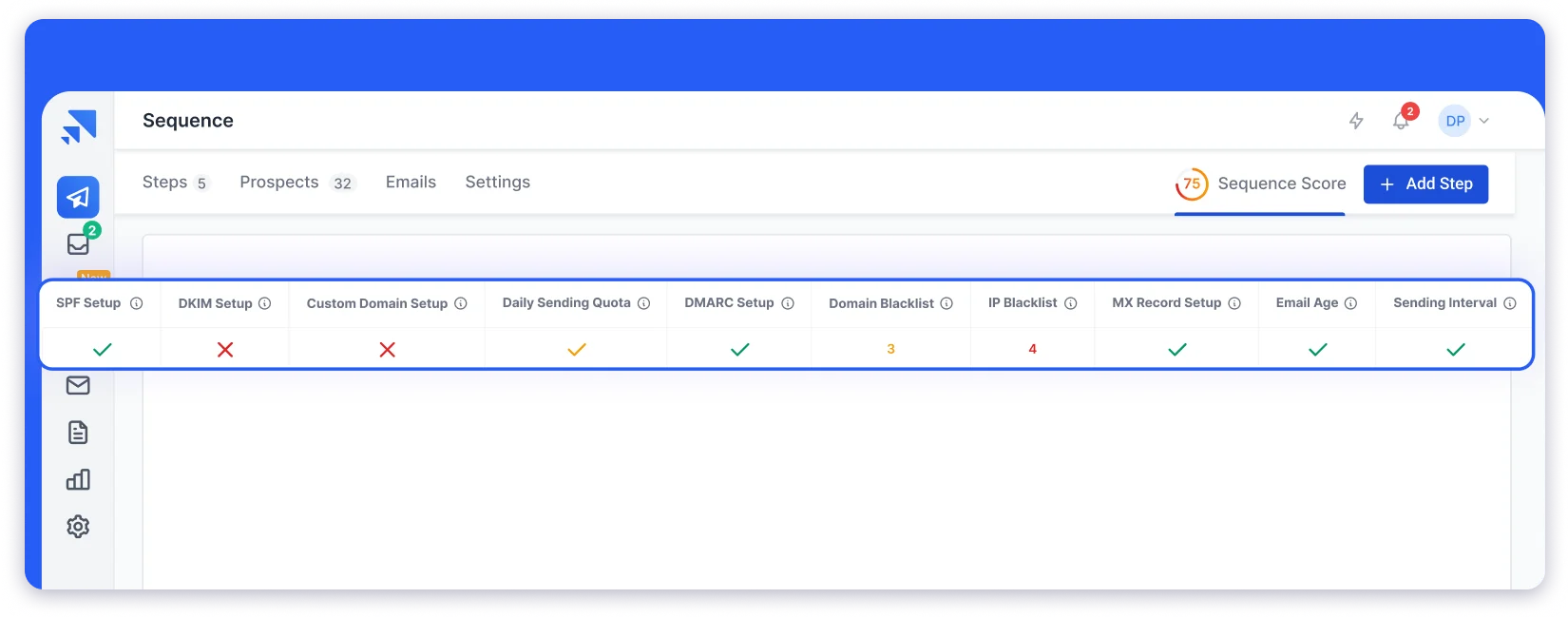Click the IP Blacklist info icon

[1071, 303]
